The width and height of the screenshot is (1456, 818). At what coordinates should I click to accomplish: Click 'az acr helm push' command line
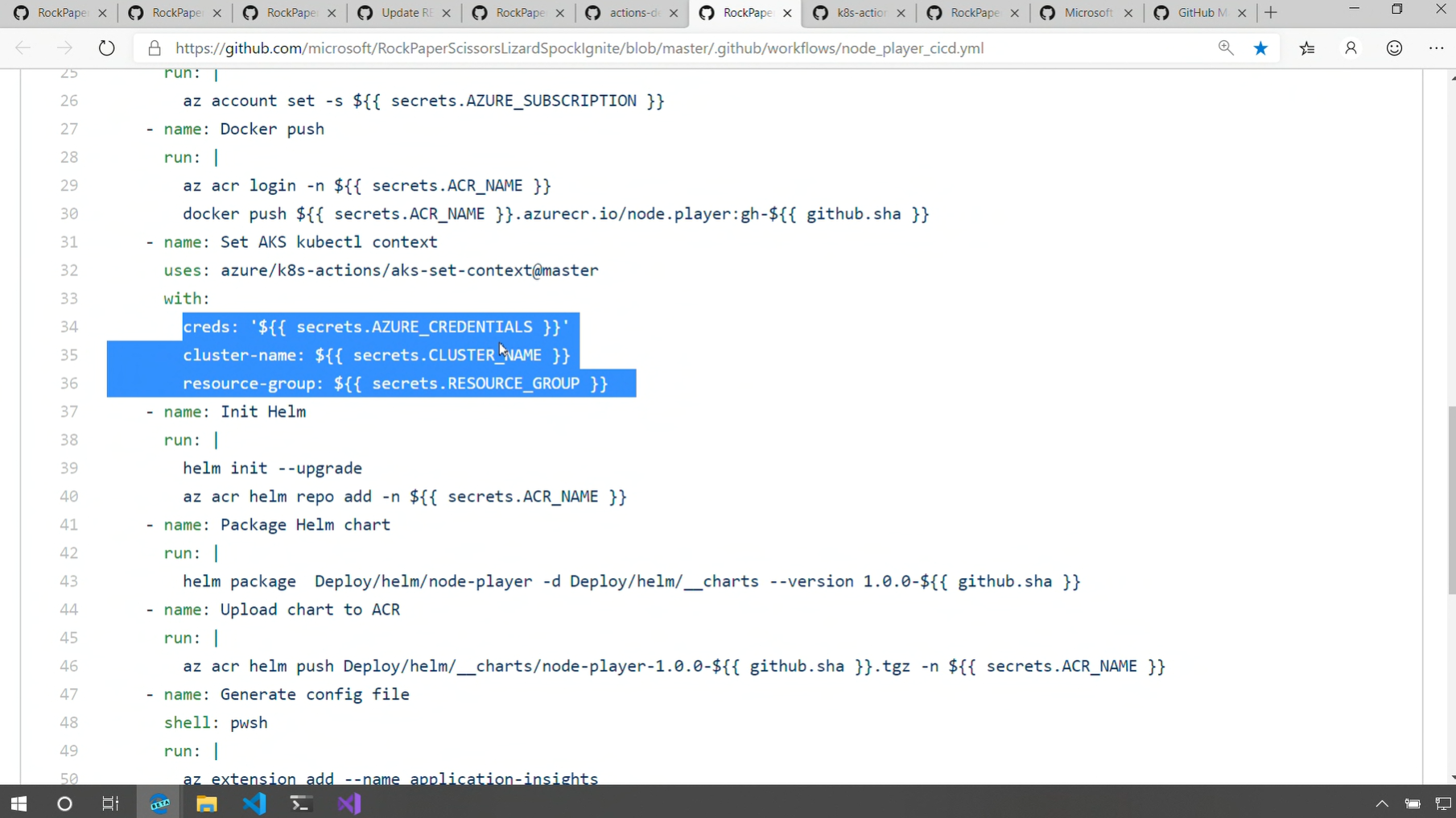[674, 666]
